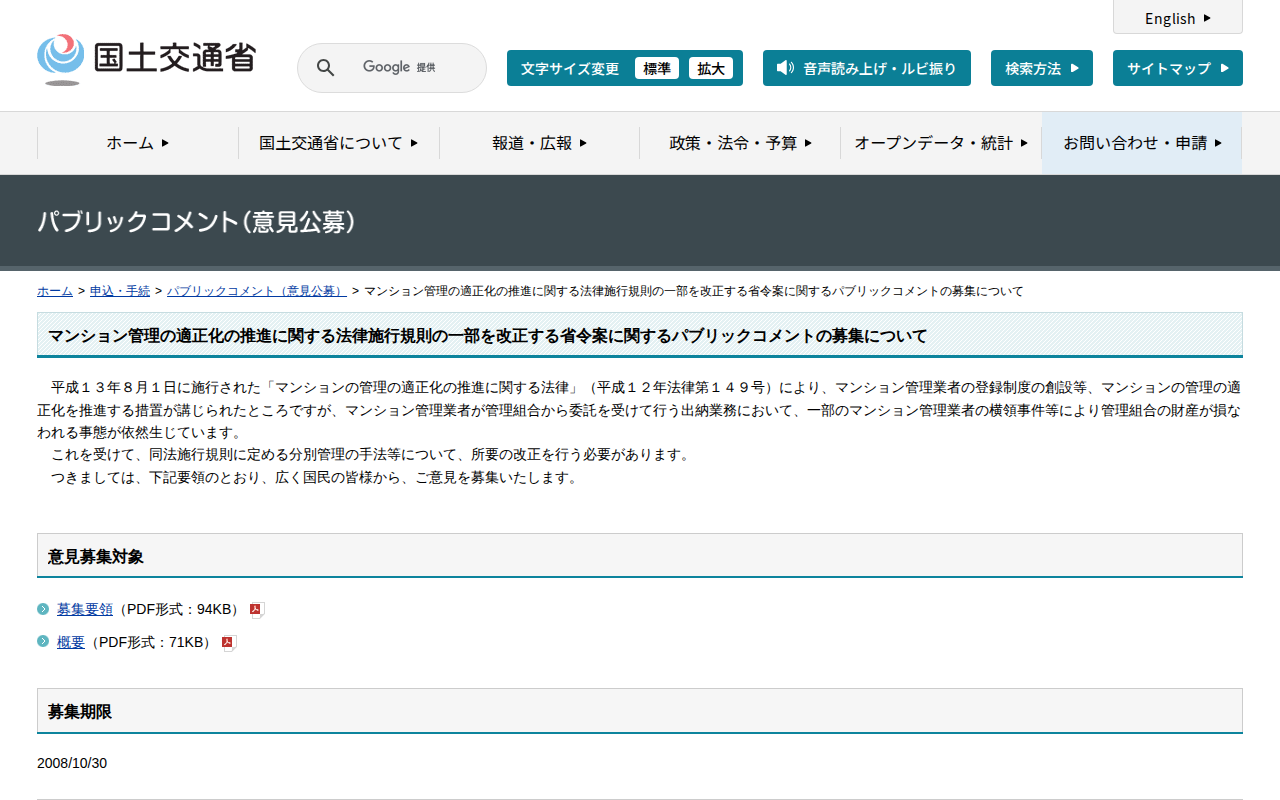Switch site language to English
This screenshot has height=800, width=1280.
[x=1177, y=18]
